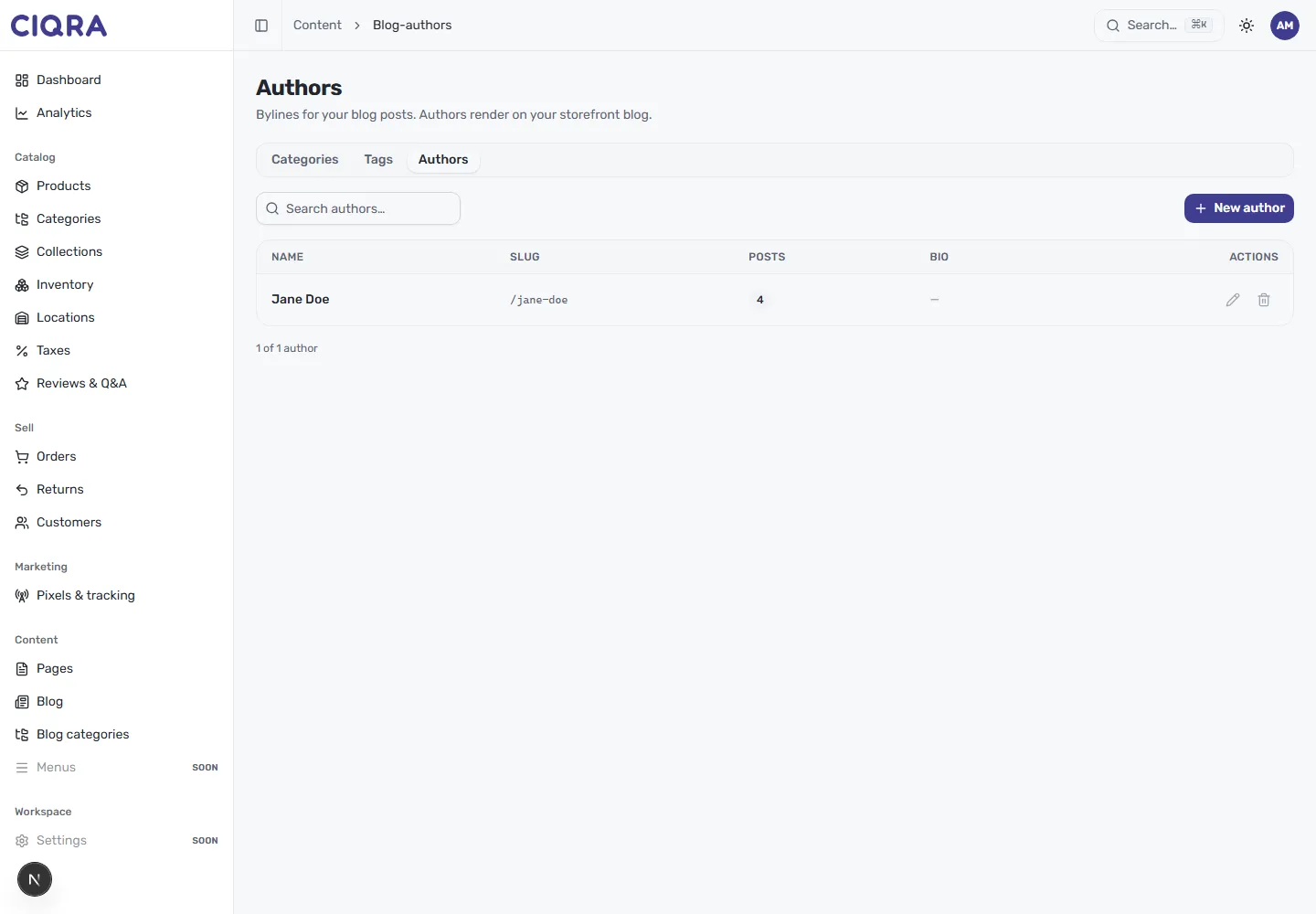Open Locations in the sidebar
This screenshot has width=1316, height=914.
(x=117, y=318)
